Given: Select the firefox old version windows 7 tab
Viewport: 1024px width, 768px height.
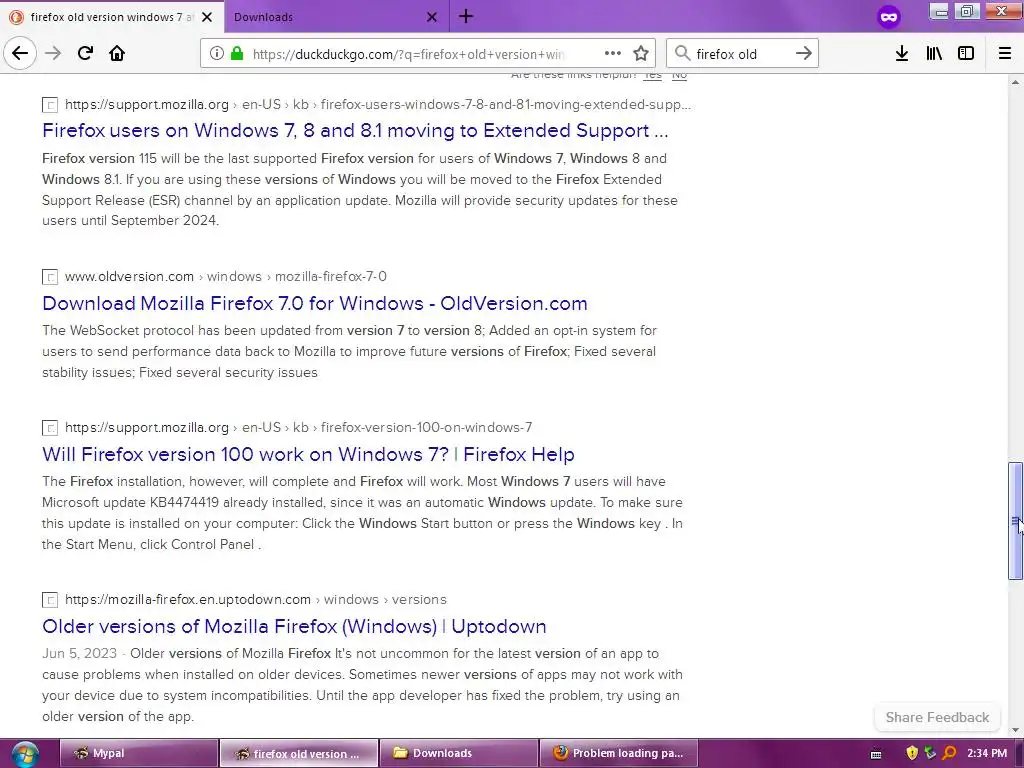Looking at the screenshot, I should (x=111, y=17).
